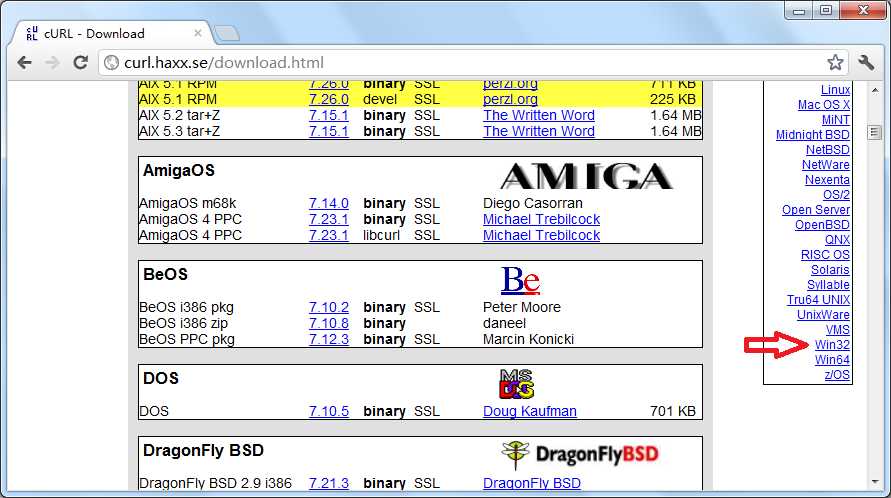Open MiNT link in sidebar

836,120
